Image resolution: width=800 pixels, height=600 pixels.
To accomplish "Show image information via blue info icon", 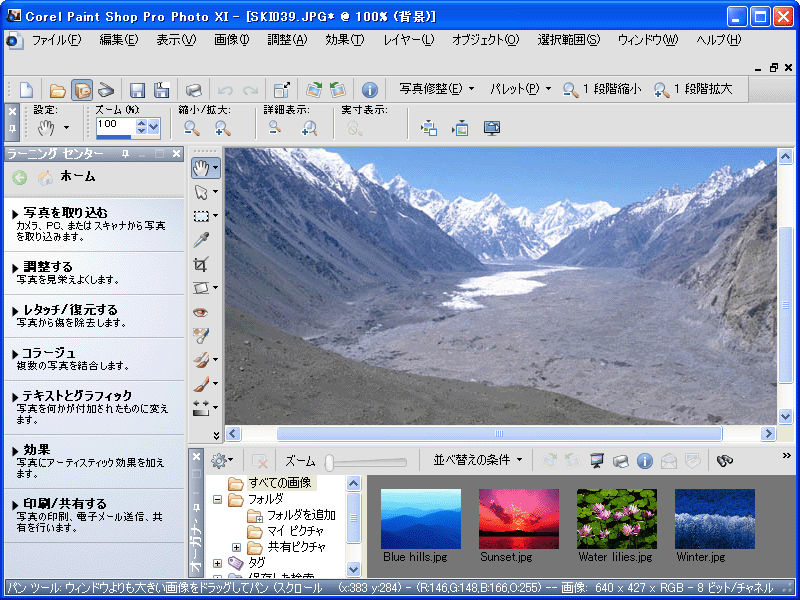I will pyautogui.click(x=369, y=90).
